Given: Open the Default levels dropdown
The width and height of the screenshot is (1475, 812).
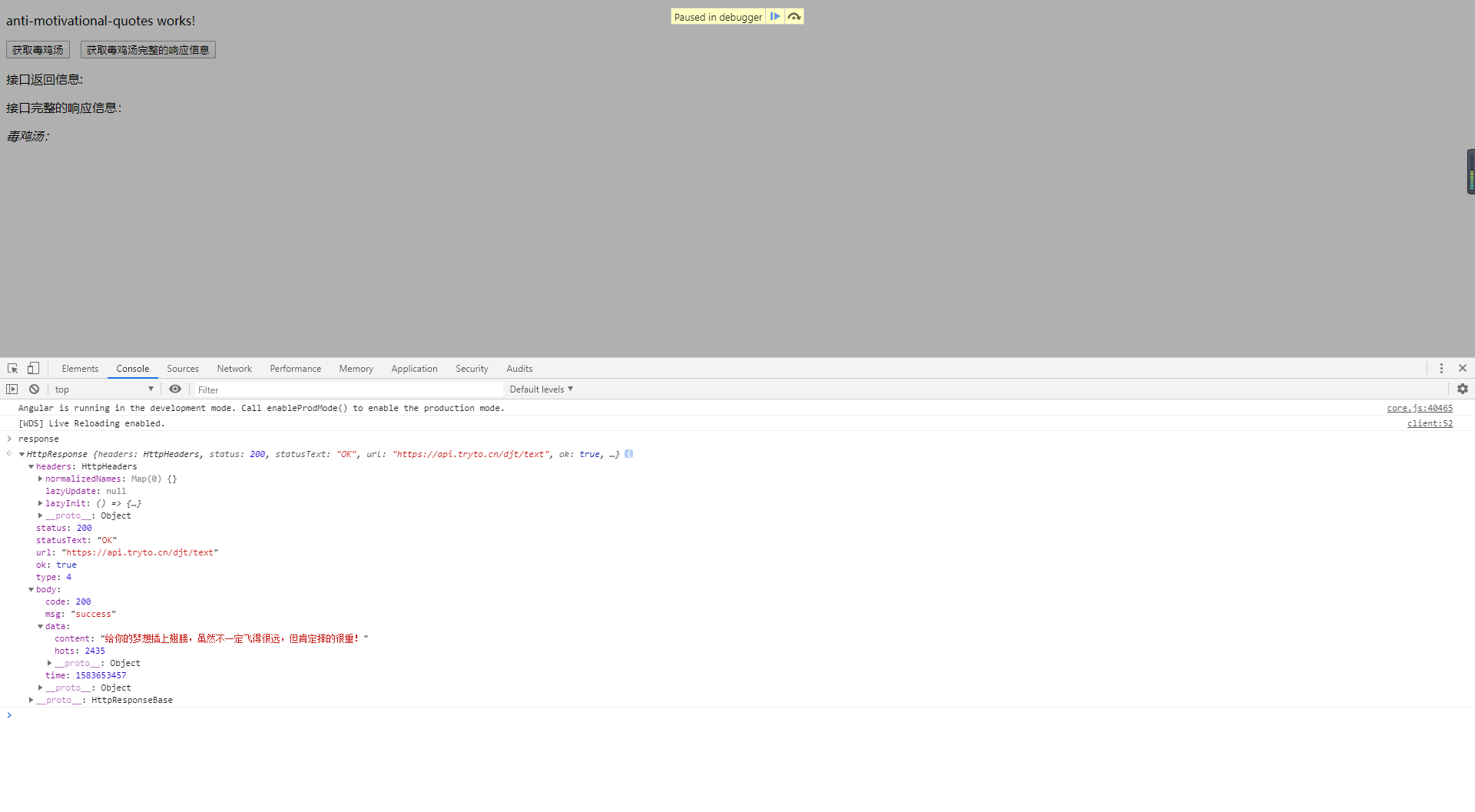Looking at the screenshot, I should pyautogui.click(x=542, y=389).
